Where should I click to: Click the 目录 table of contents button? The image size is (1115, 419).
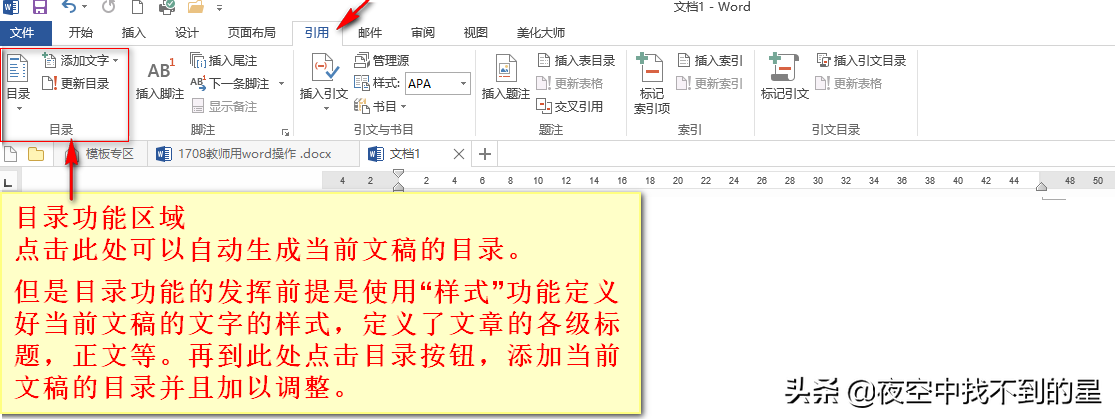click(18, 81)
